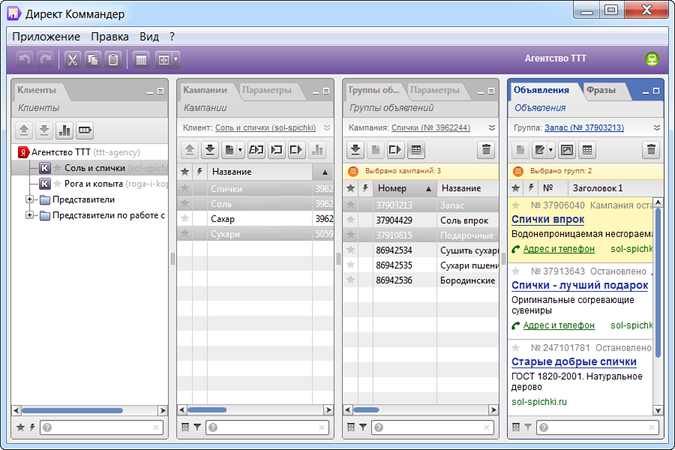This screenshot has height=450, width=675.
Task: Click the Redo icon in main toolbar
Action: pyautogui.click(x=45, y=59)
